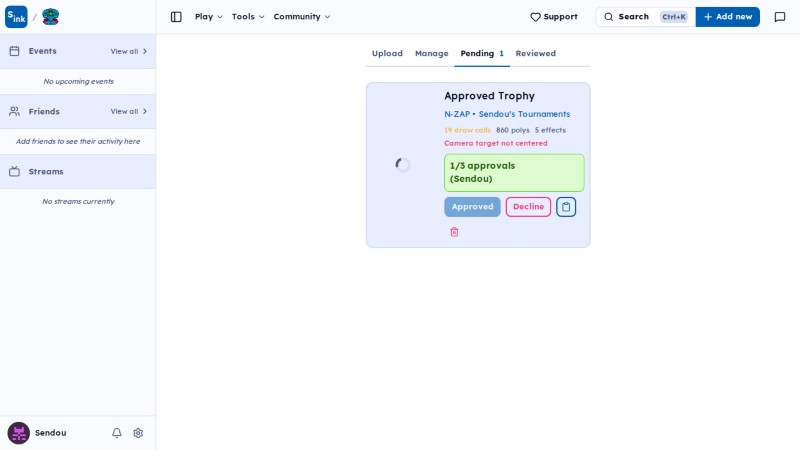Click the Sendou username

click(51, 433)
